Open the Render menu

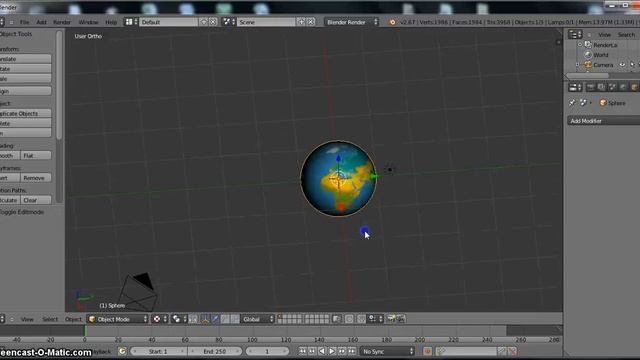(62, 22)
